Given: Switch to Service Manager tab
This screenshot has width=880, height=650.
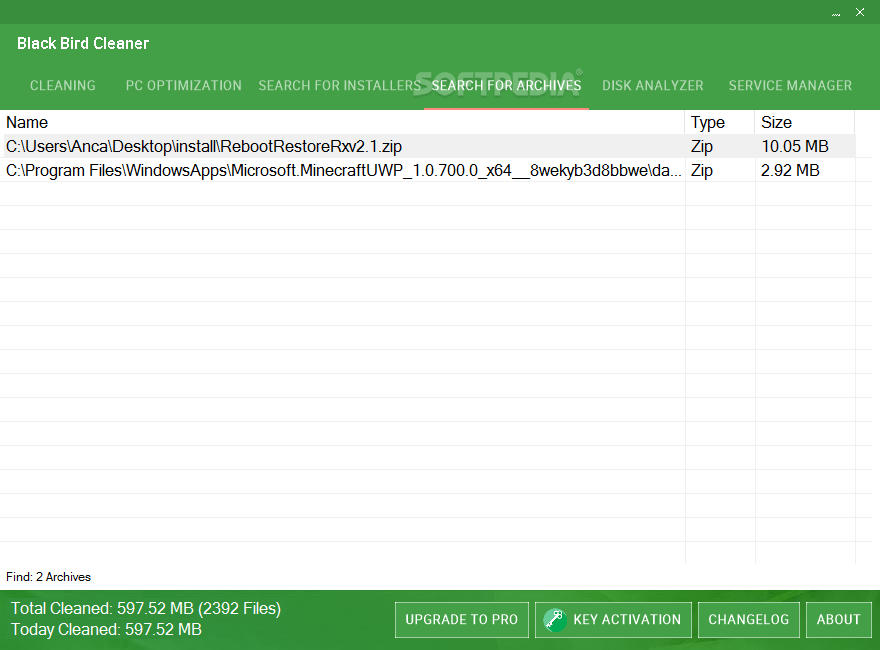Looking at the screenshot, I should tap(790, 85).
